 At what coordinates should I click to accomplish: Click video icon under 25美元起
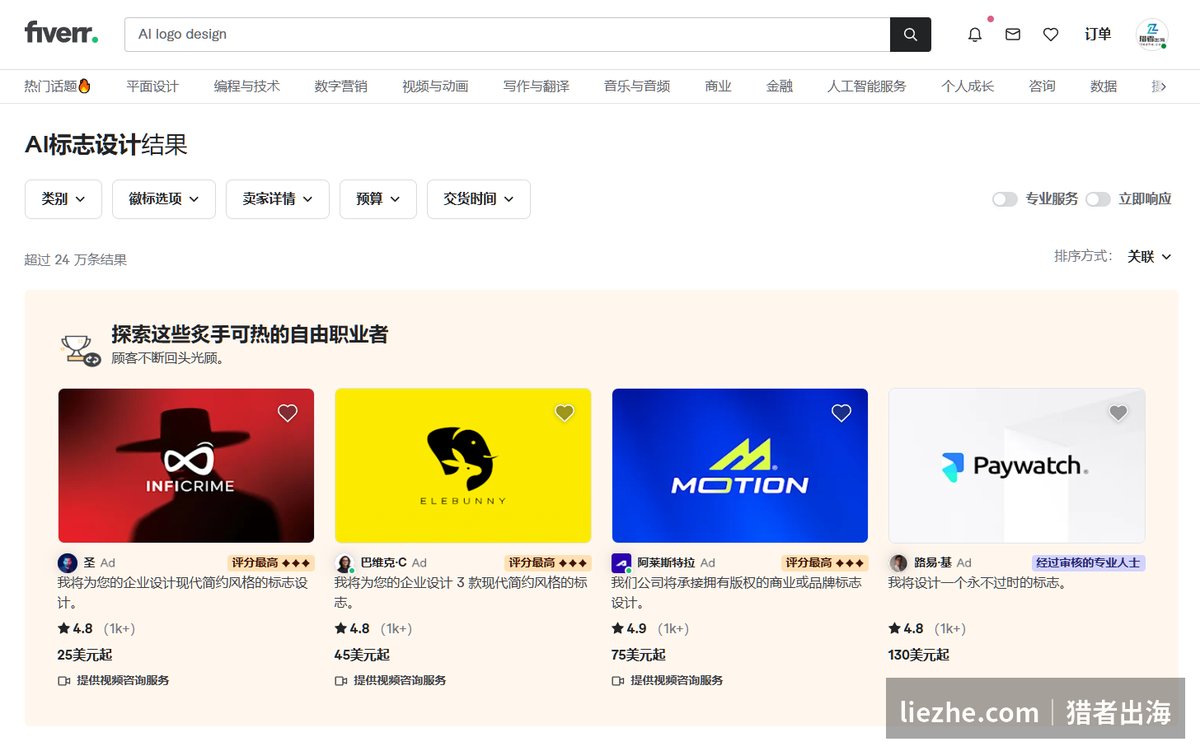64,680
